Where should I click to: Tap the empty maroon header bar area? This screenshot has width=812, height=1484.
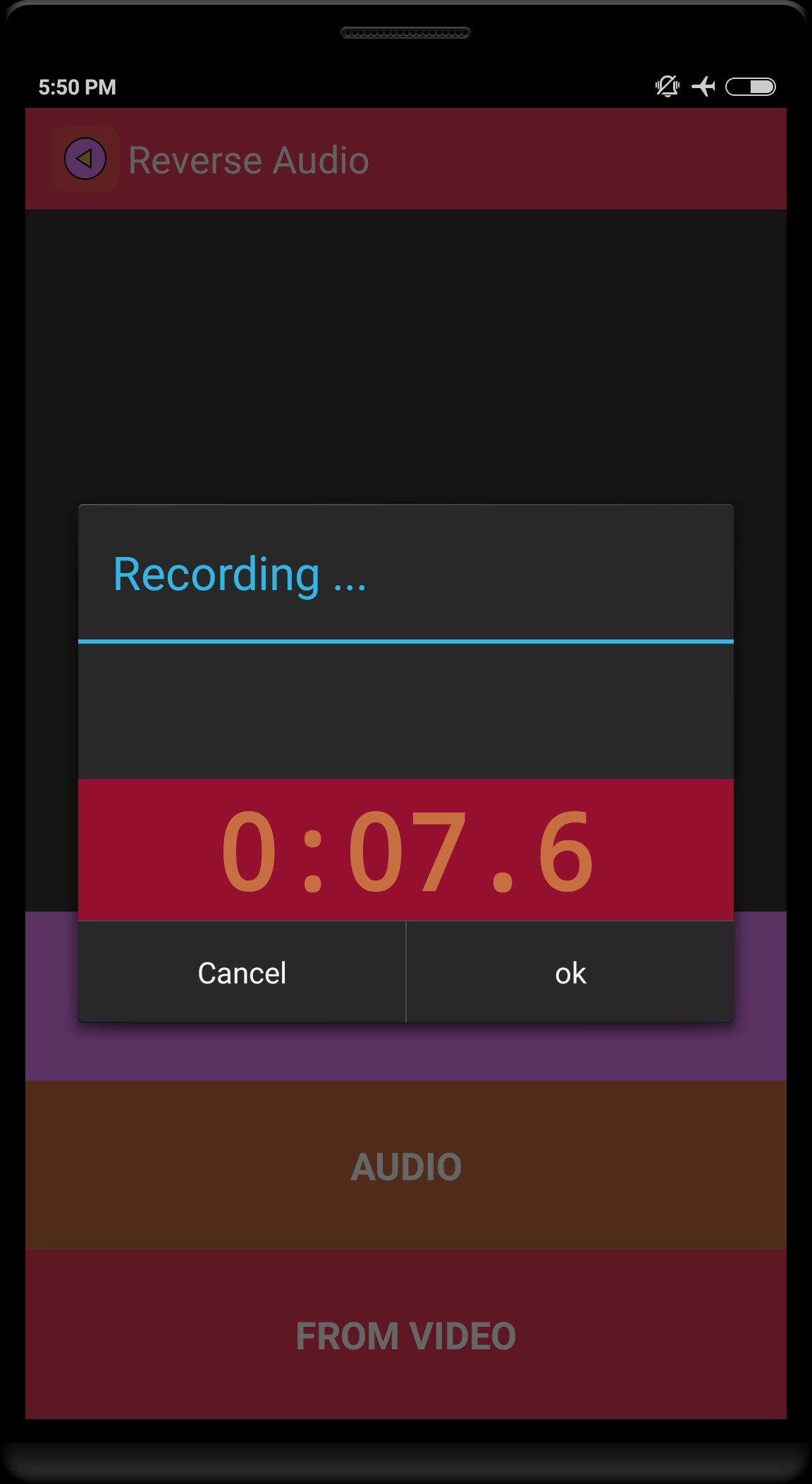[x=578, y=159]
